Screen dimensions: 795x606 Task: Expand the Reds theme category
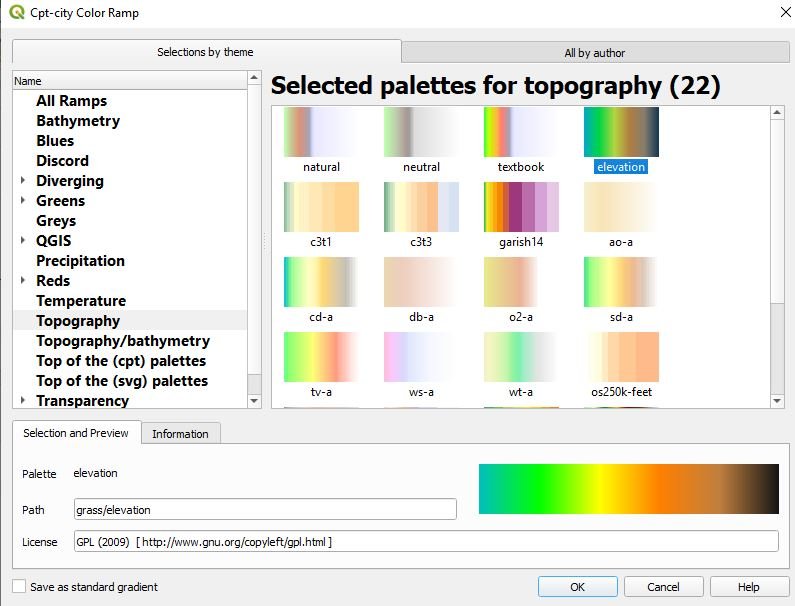[x=23, y=281]
